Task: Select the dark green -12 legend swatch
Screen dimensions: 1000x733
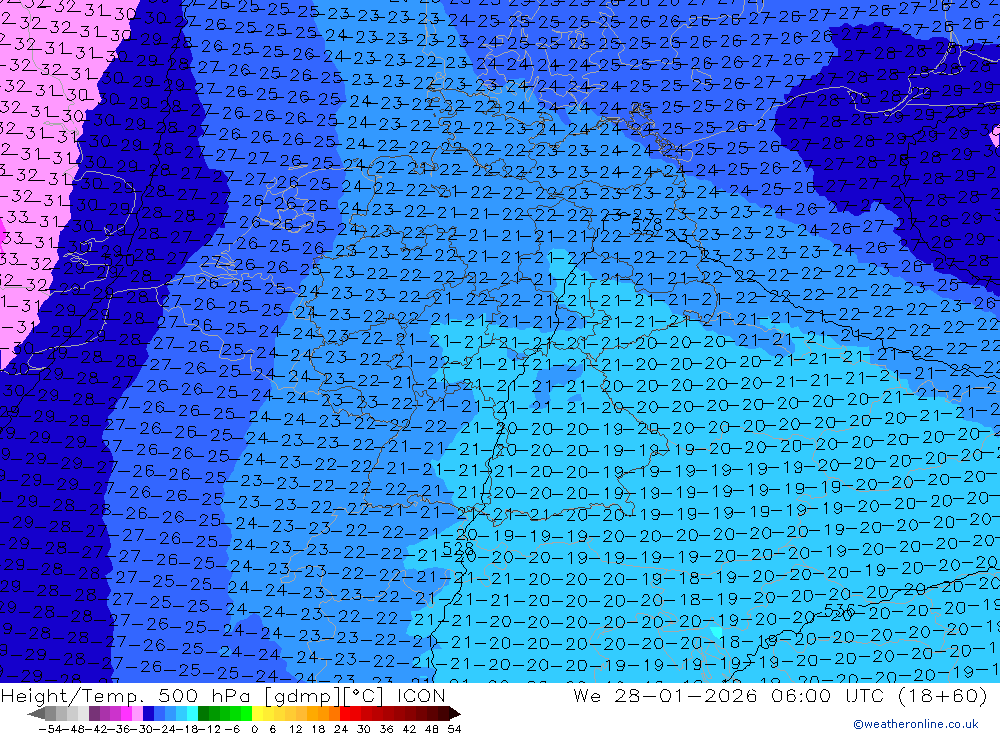Action: click(x=203, y=713)
